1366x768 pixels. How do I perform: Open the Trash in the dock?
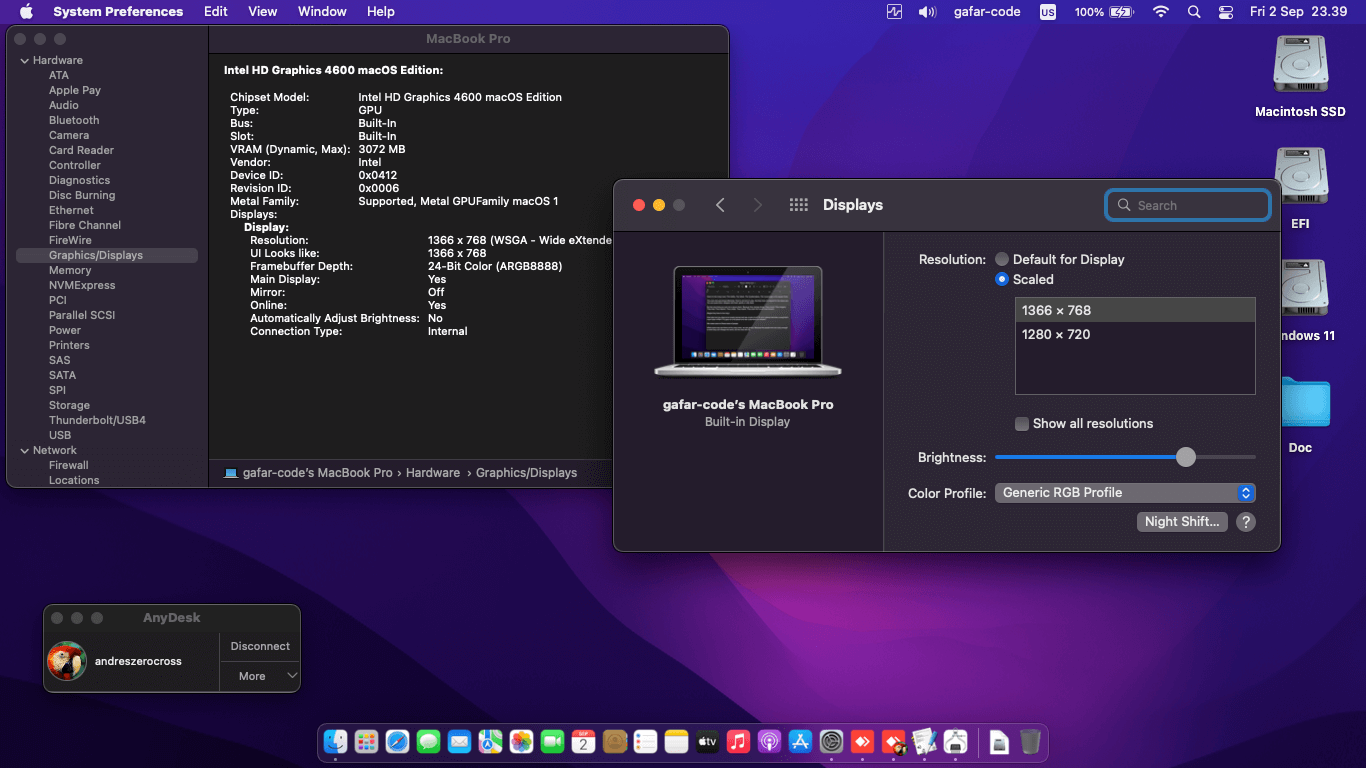click(x=1030, y=742)
